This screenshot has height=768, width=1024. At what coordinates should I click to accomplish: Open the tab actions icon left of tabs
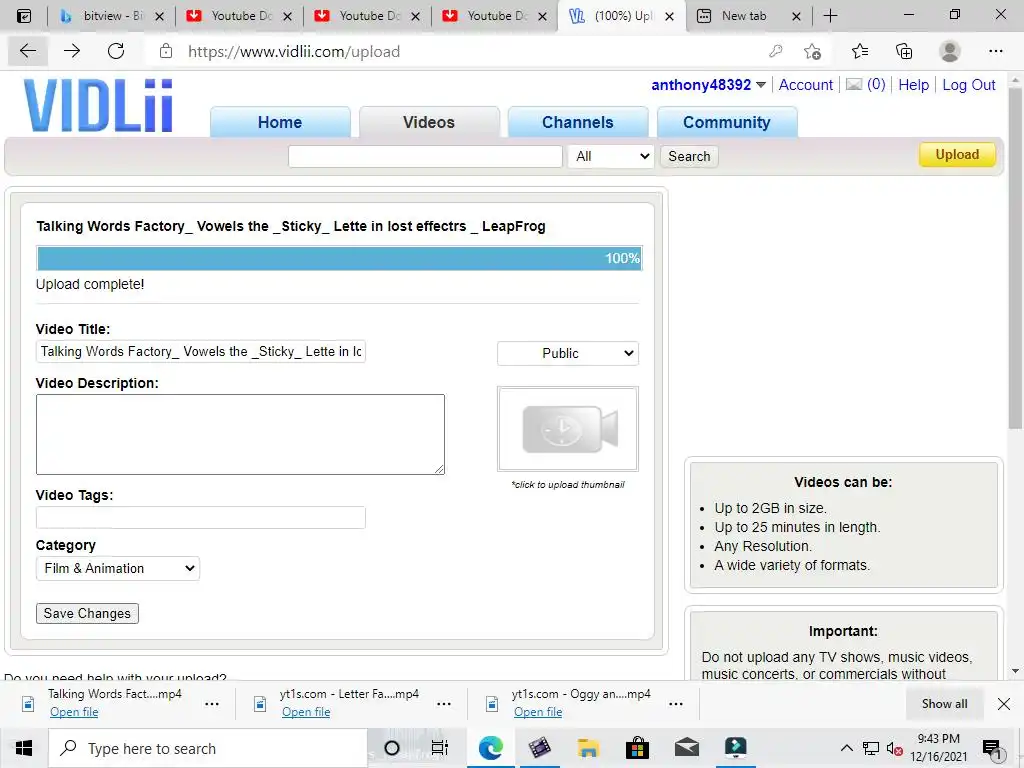coord(24,16)
